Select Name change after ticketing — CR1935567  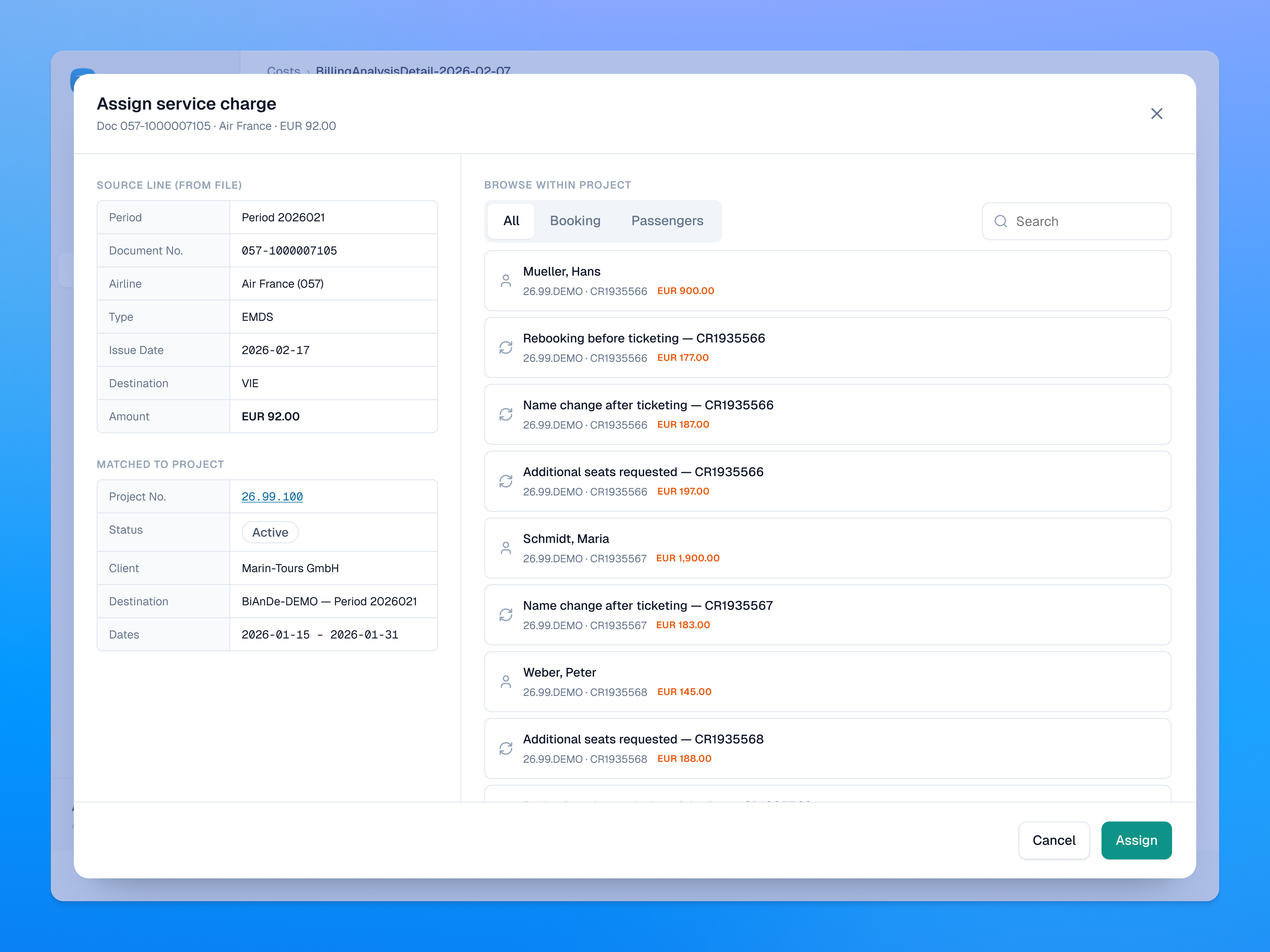(x=827, y=615)
